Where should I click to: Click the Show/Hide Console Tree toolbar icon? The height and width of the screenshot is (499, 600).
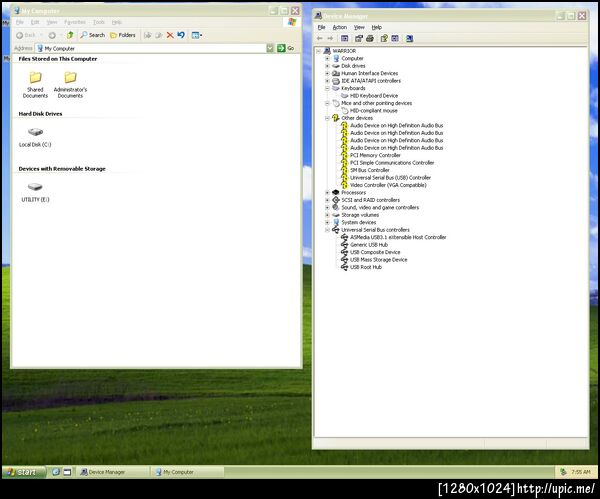[344, 38]
